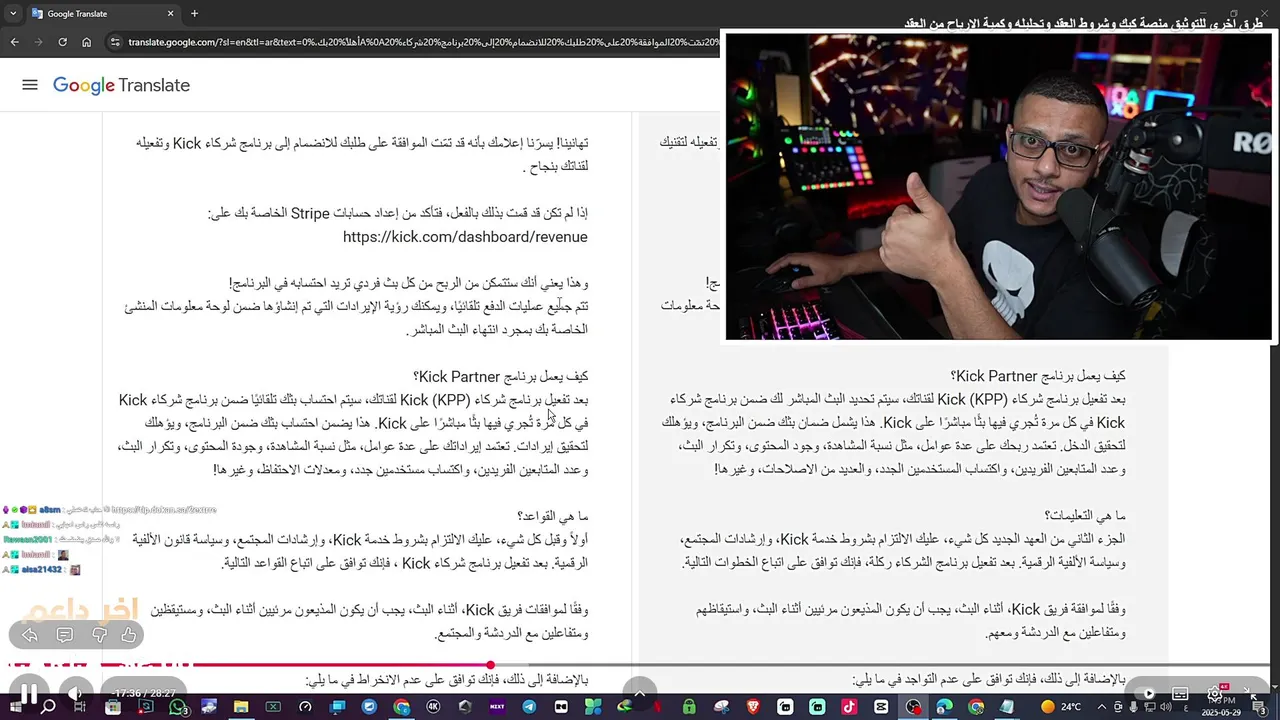Click the Google Translate logo

tap(121, 85)
